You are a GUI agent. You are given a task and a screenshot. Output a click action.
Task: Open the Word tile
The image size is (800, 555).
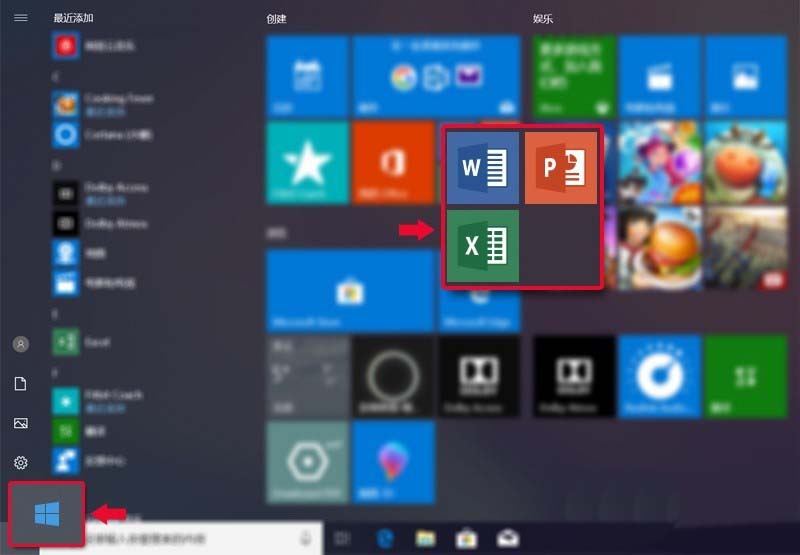pos(483,168)
